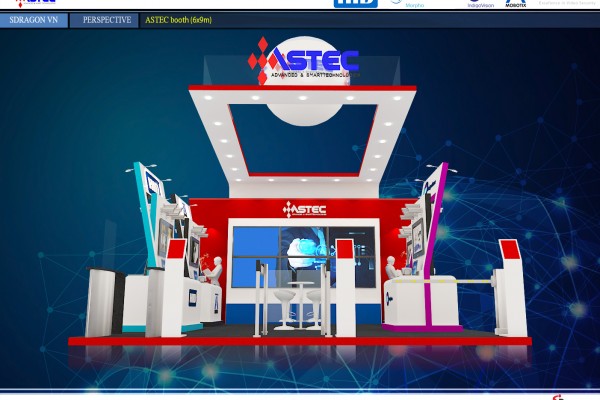Select the Mobotix logo
This screenshot has height=400, width=600.
516,4
